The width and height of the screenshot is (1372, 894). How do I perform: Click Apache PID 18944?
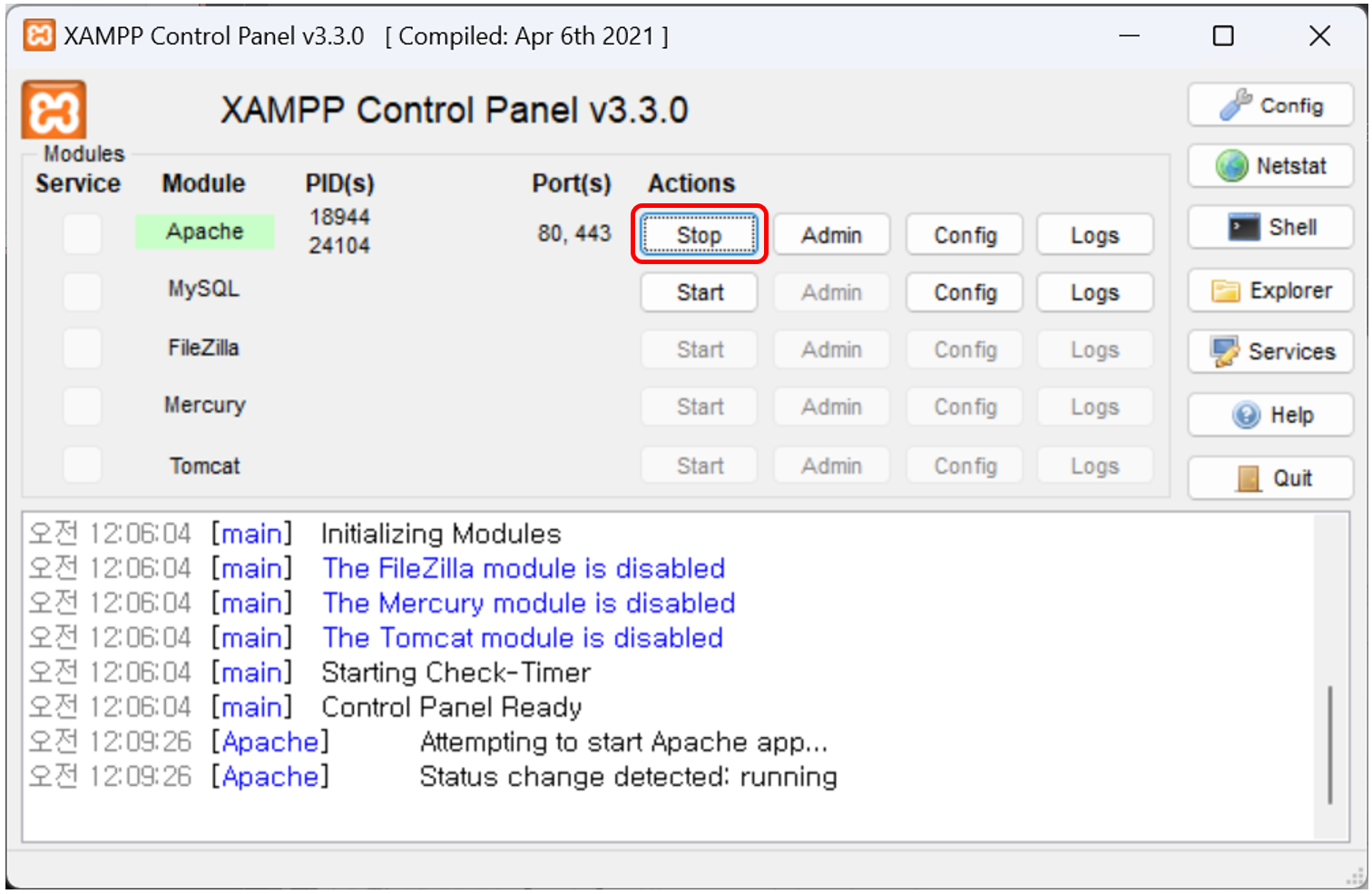[339, 217]
